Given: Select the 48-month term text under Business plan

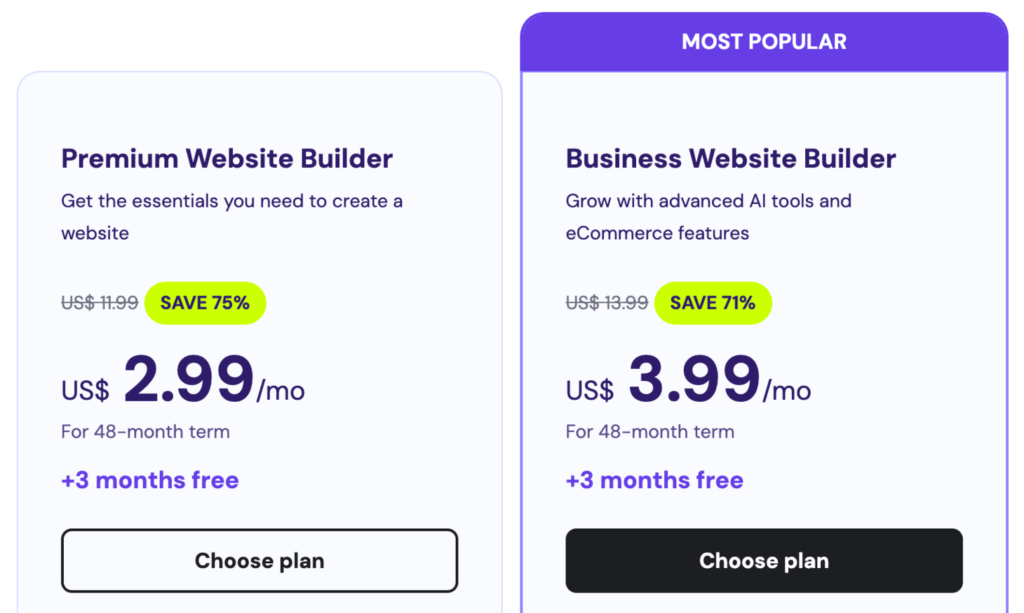Looking at the screenshot, I should [x=650, y=432].
